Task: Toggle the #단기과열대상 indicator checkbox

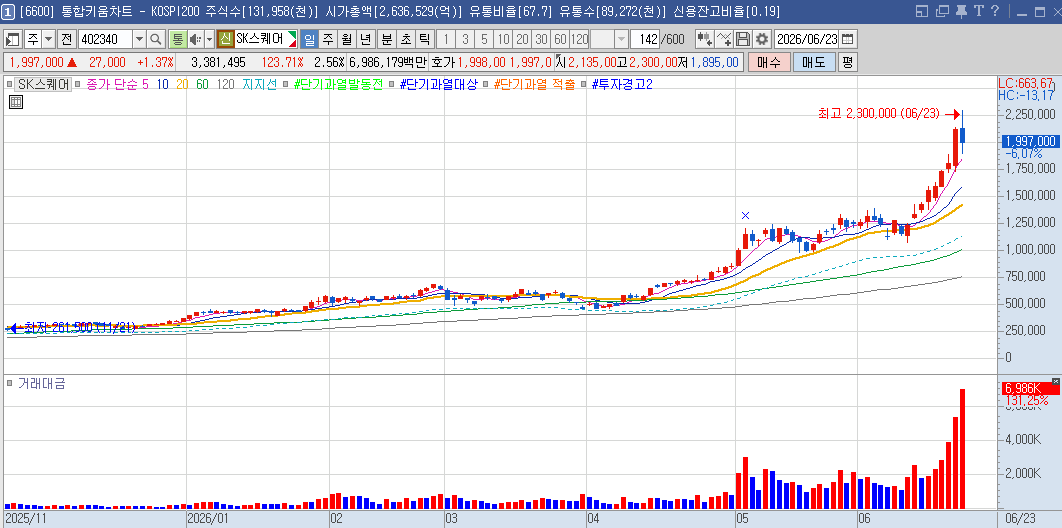Action: [391, 85]
